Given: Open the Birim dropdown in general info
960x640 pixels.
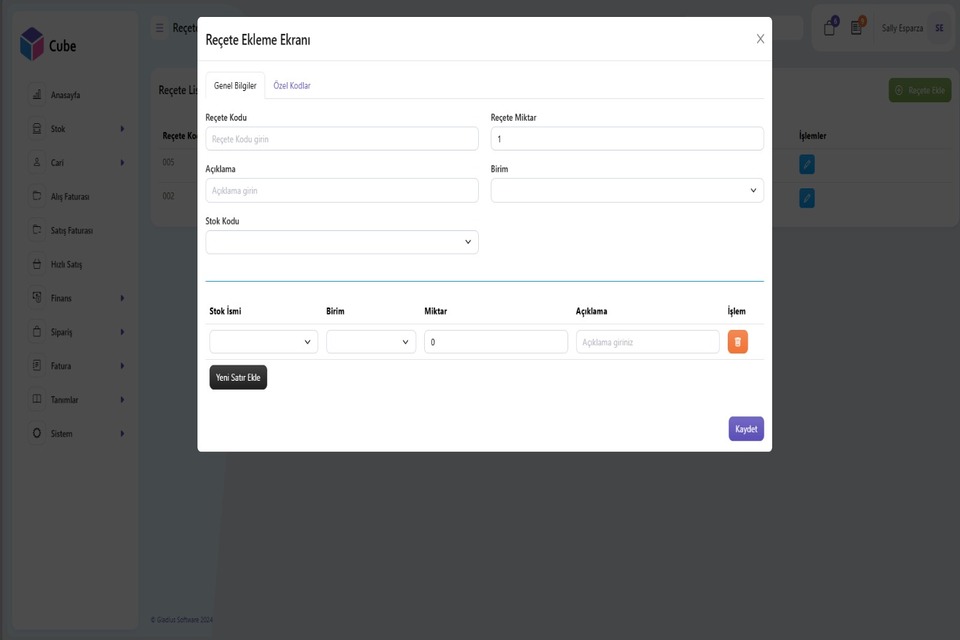Looking at the screenshot, I should point(627,190).
